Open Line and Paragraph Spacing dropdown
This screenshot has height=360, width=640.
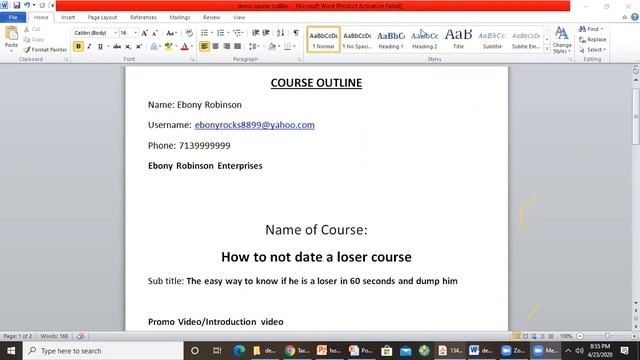click(x=254, y=47)
